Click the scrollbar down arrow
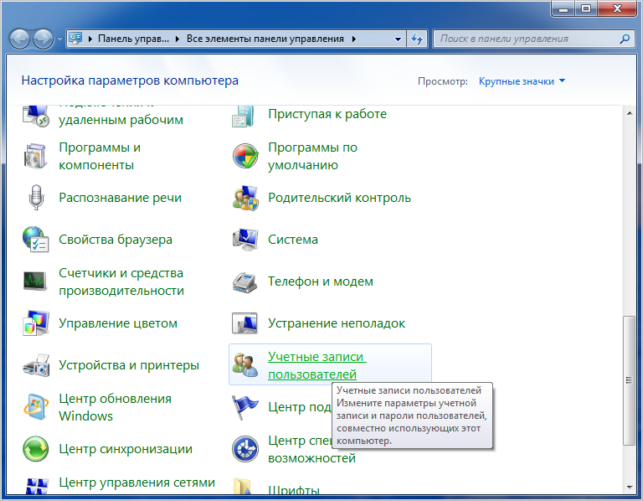This screenshot has height=501, width=643. (629, 487)
